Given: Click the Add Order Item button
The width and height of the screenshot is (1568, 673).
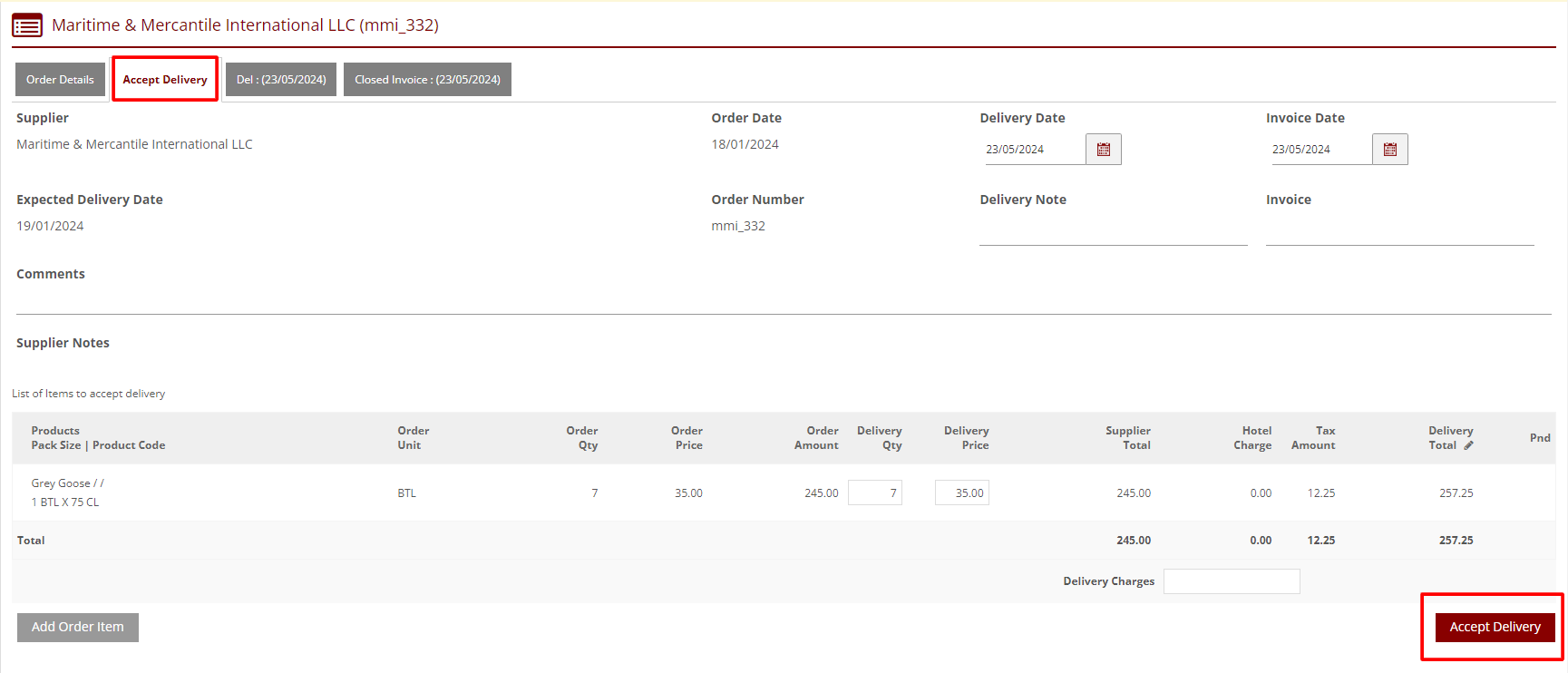Looking at the screenshot, I should coord(78,628).
